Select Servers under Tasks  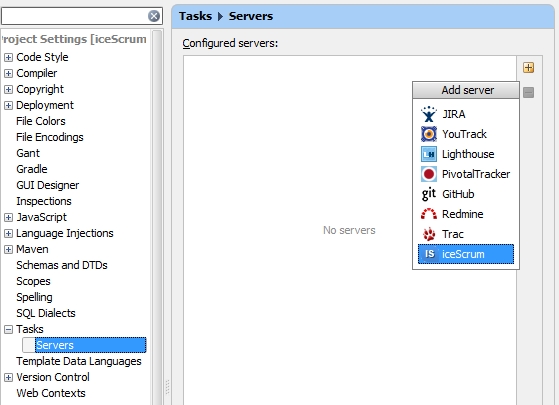click(x=91, y=345)
